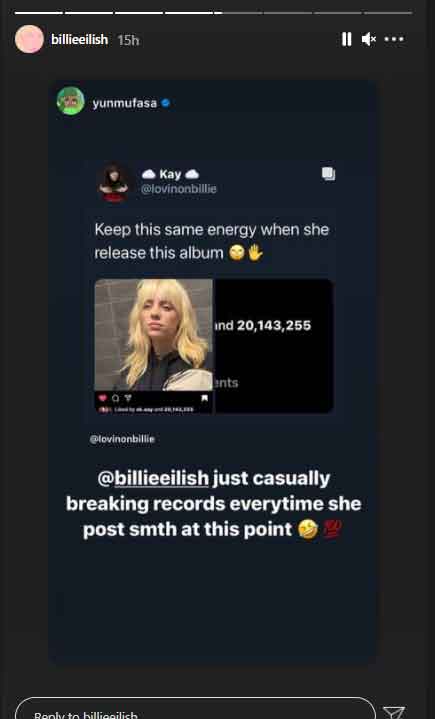Open the three-dot more options menu

[394, 39]
